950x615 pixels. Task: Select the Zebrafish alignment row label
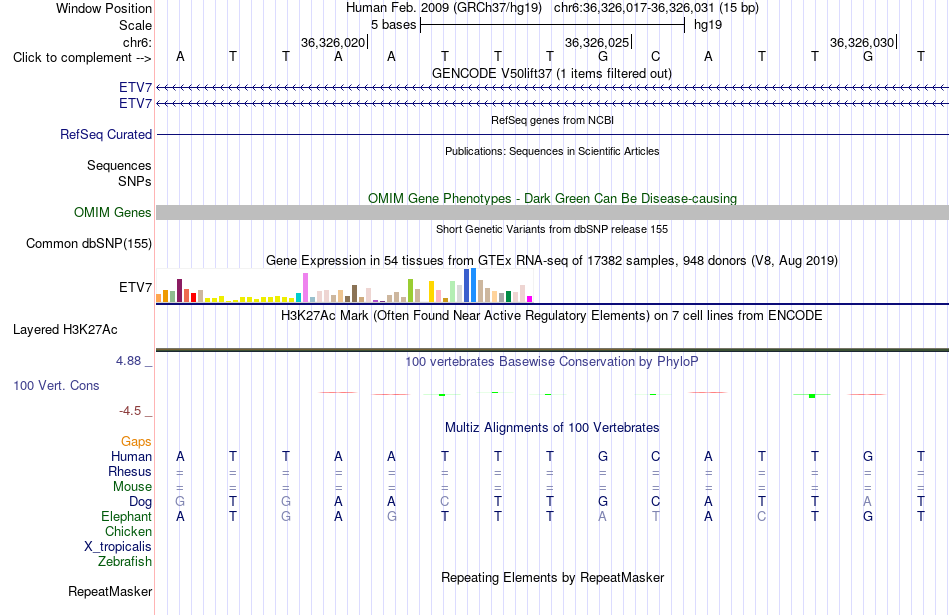125,562
